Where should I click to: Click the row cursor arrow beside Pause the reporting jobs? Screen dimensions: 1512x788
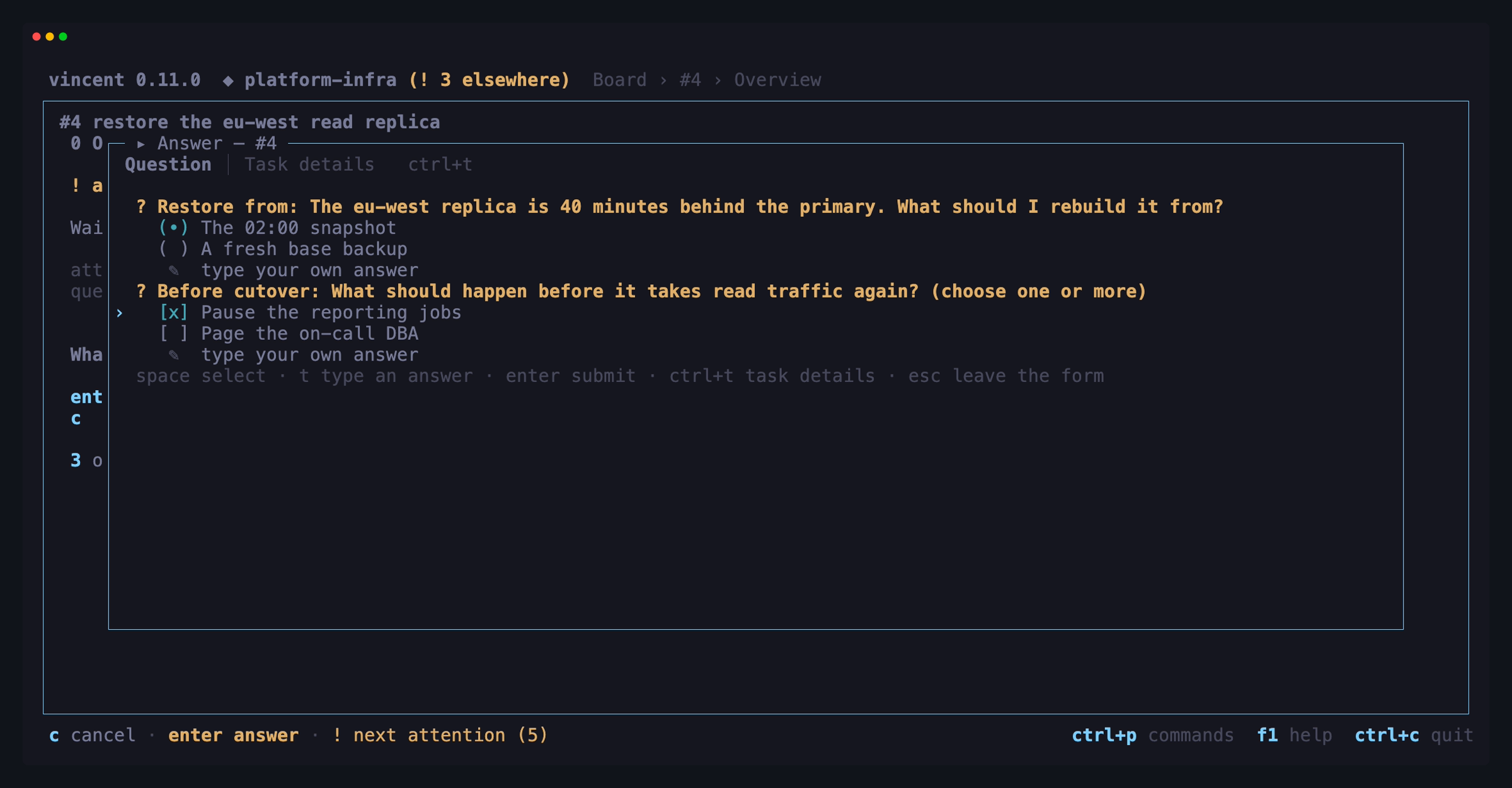tap(120, 313)
